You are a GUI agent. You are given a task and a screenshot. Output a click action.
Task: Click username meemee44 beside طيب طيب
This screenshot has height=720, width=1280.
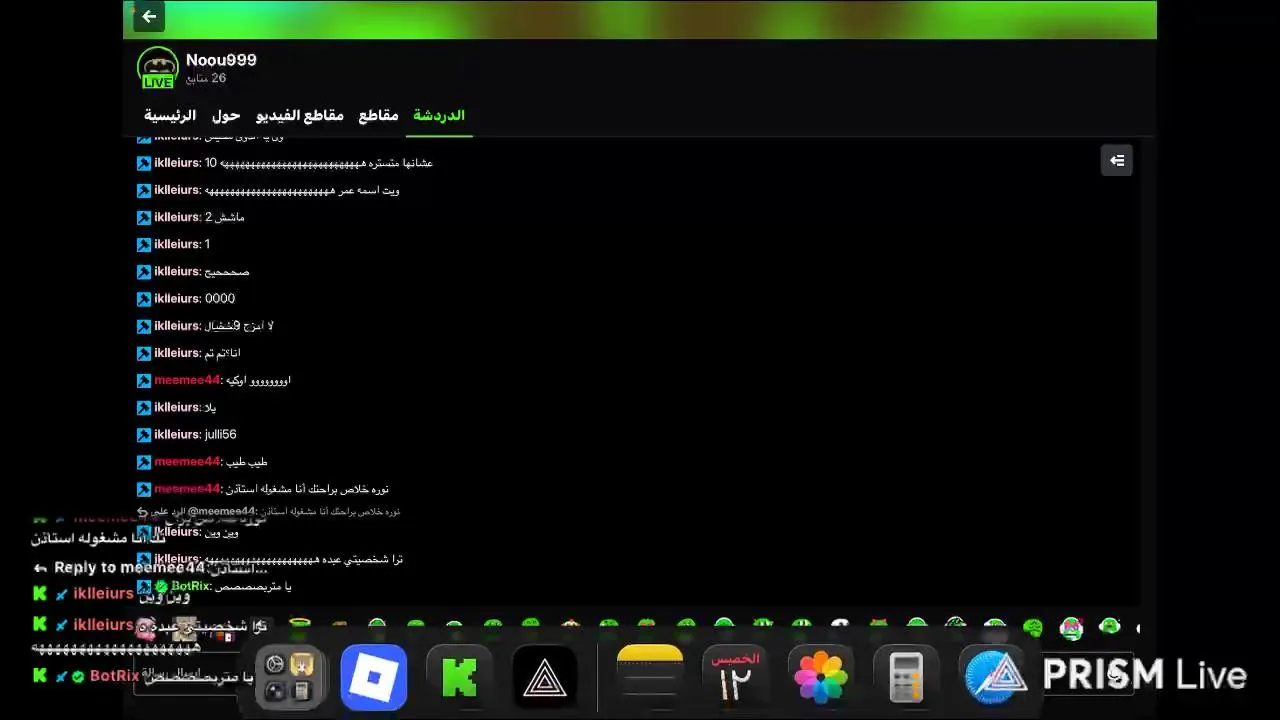pos(187,462)
